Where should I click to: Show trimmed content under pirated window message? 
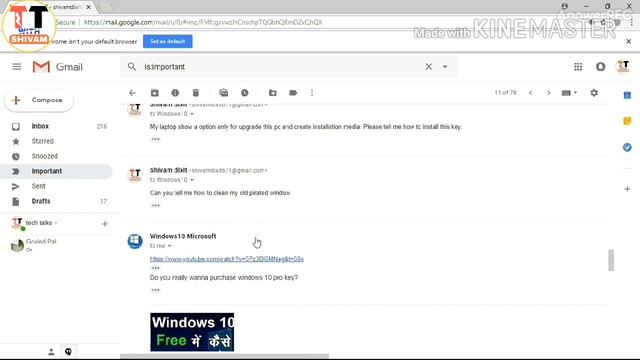156,205
